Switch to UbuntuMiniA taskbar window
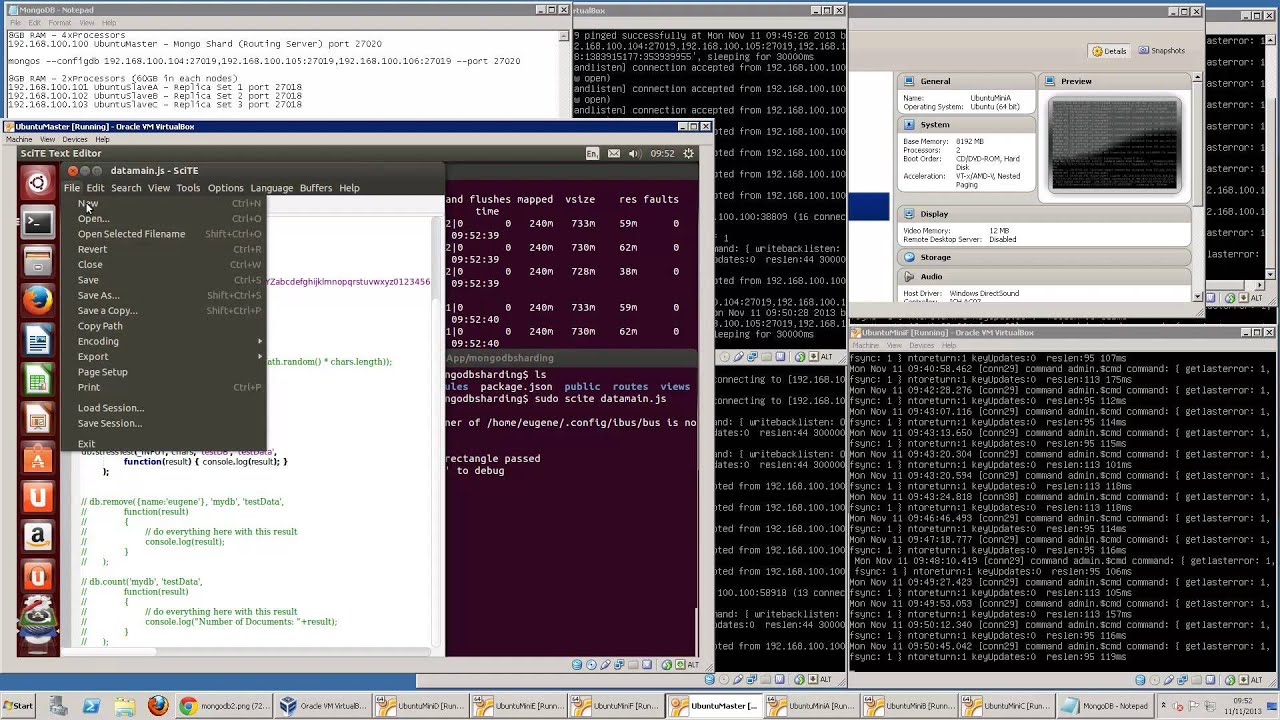Viewport: 1280px width, 720px height. (812, 706)
